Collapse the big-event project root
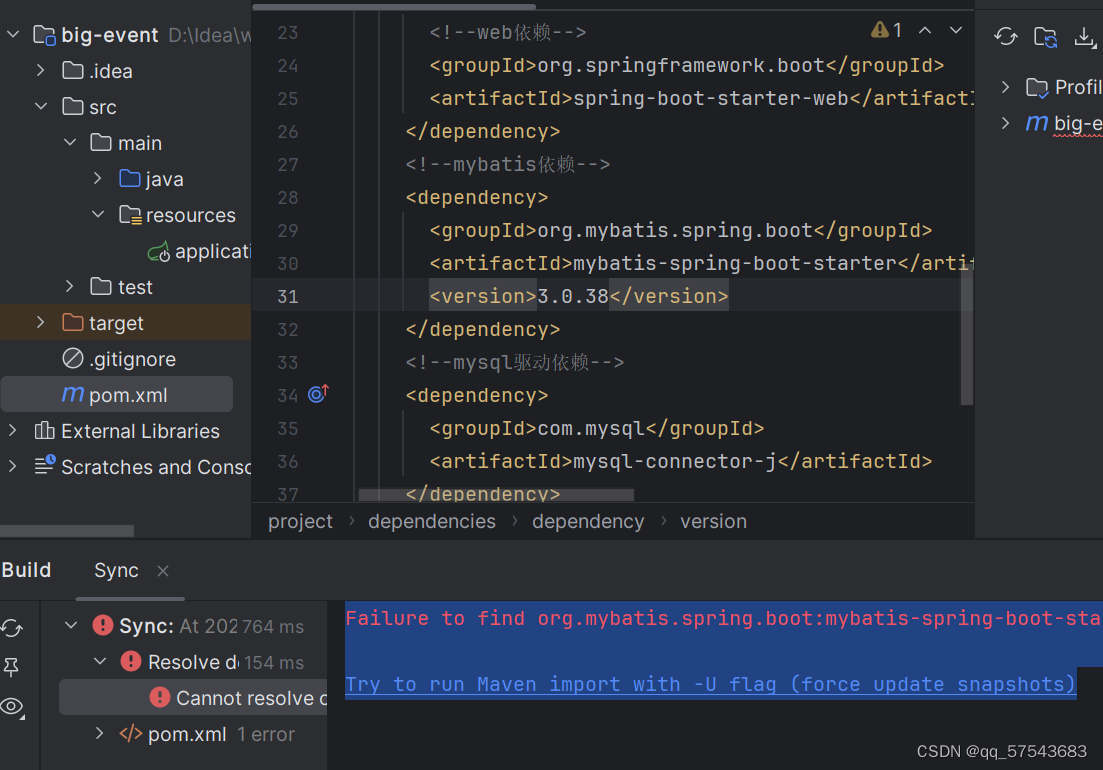Viewport: 1103px width, 770px height. point(13,34)
